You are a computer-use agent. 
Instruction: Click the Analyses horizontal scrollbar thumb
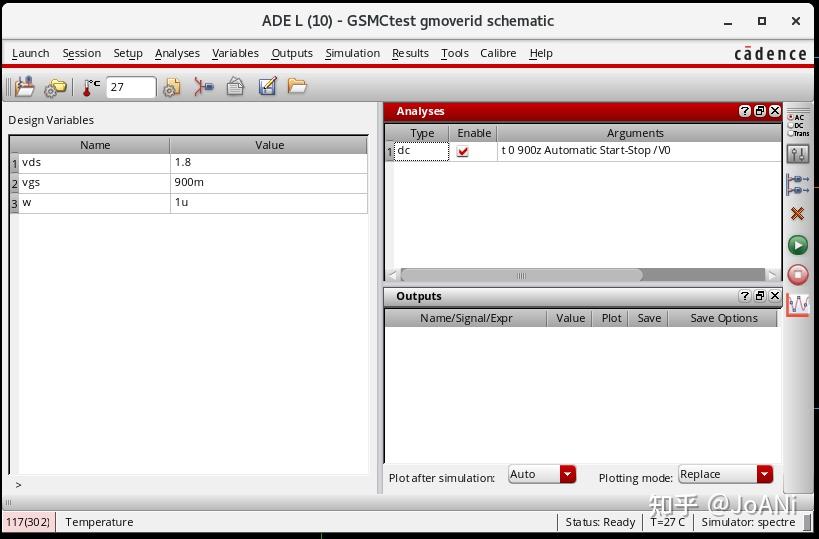521,275
